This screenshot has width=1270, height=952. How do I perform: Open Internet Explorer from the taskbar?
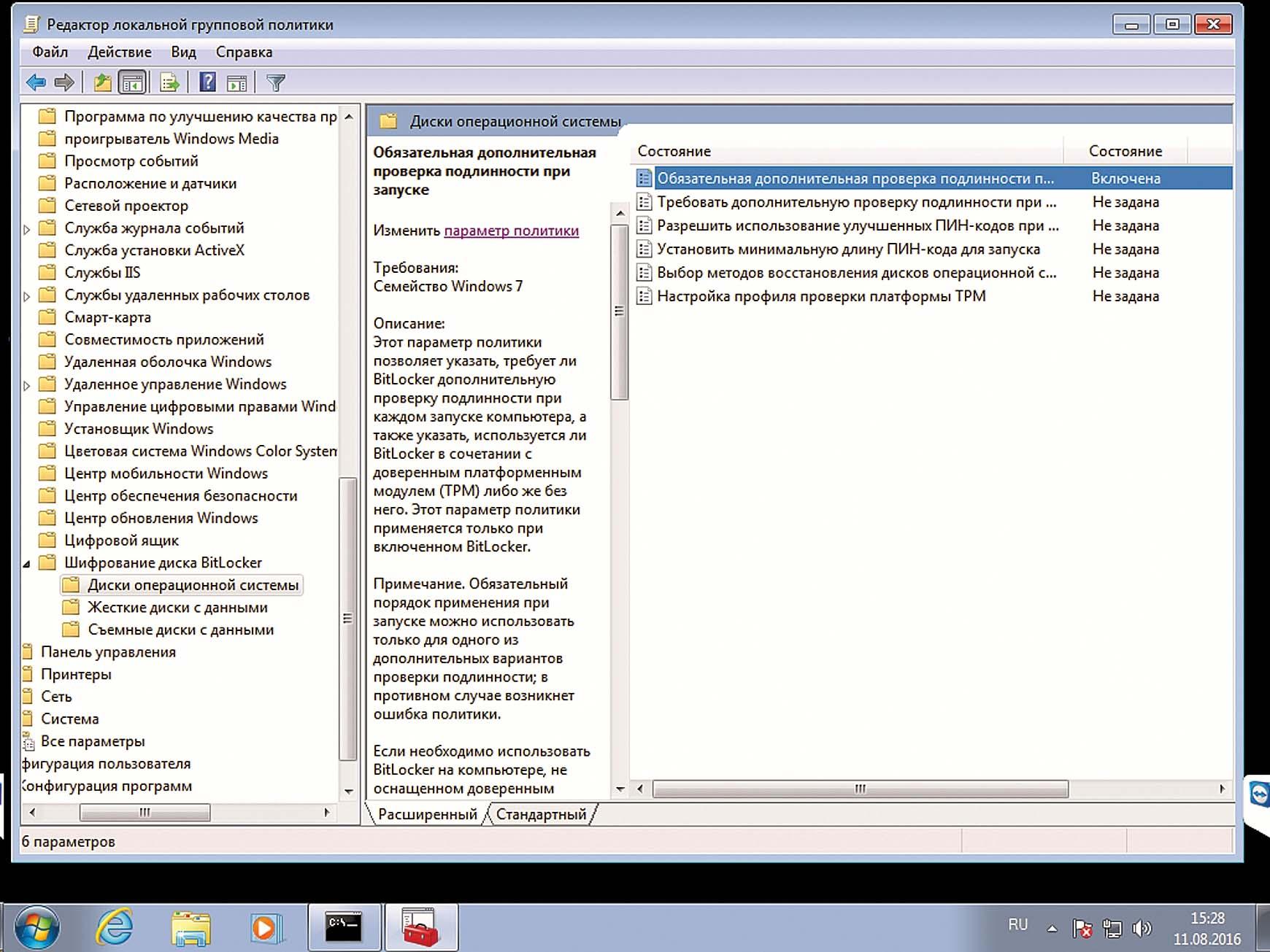[x=115, y=927]
